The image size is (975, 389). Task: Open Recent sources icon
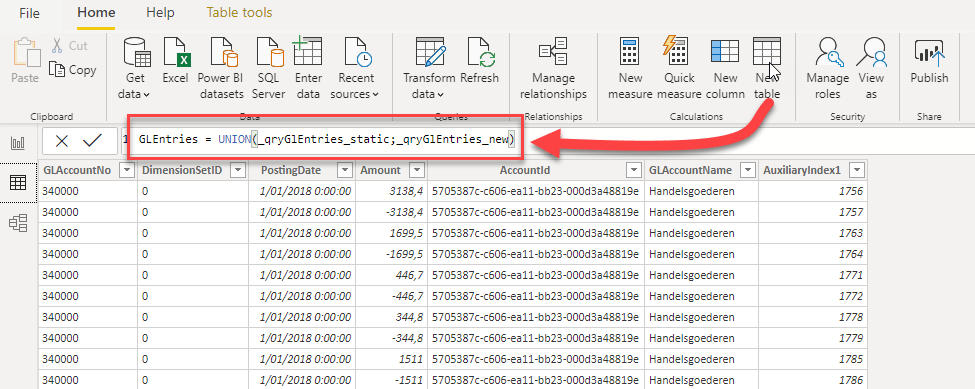click(358, 52)
